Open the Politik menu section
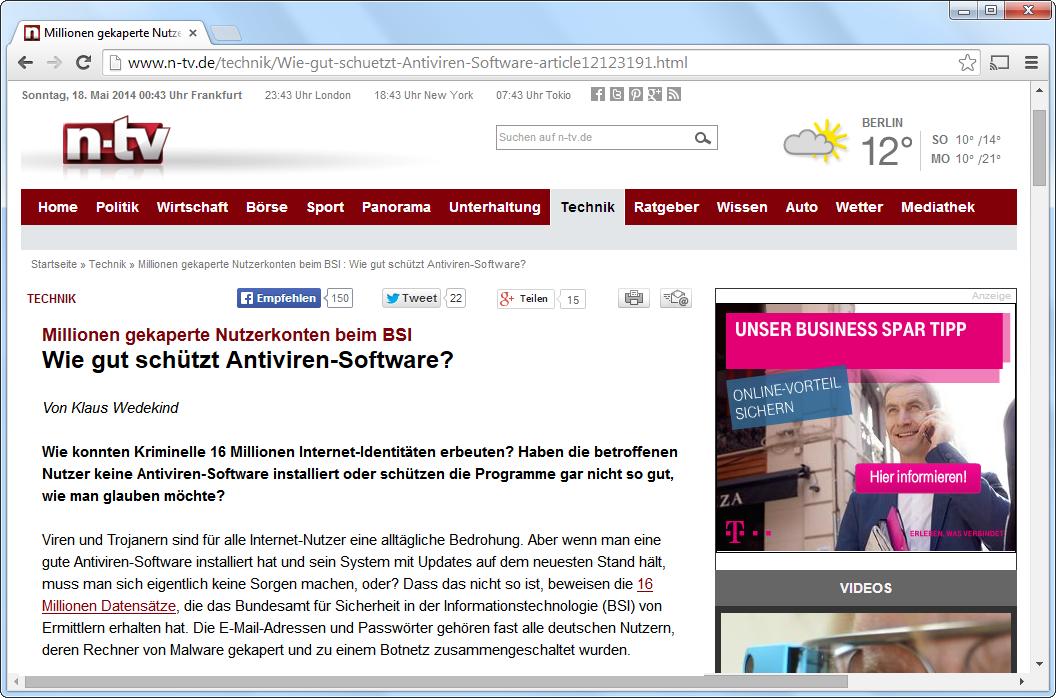This screenshot has width=1056, height=698. click(x=117, y=207)
